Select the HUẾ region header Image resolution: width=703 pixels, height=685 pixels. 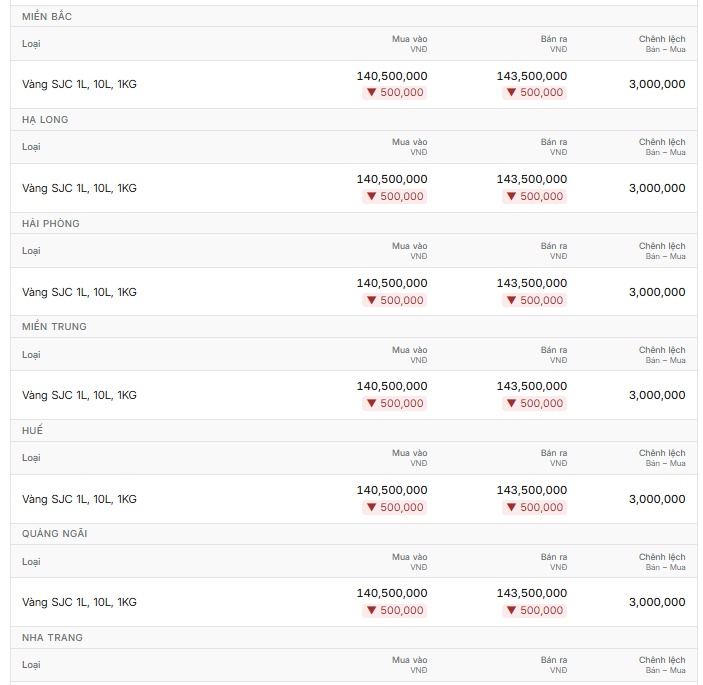click(x=32, y=430)
